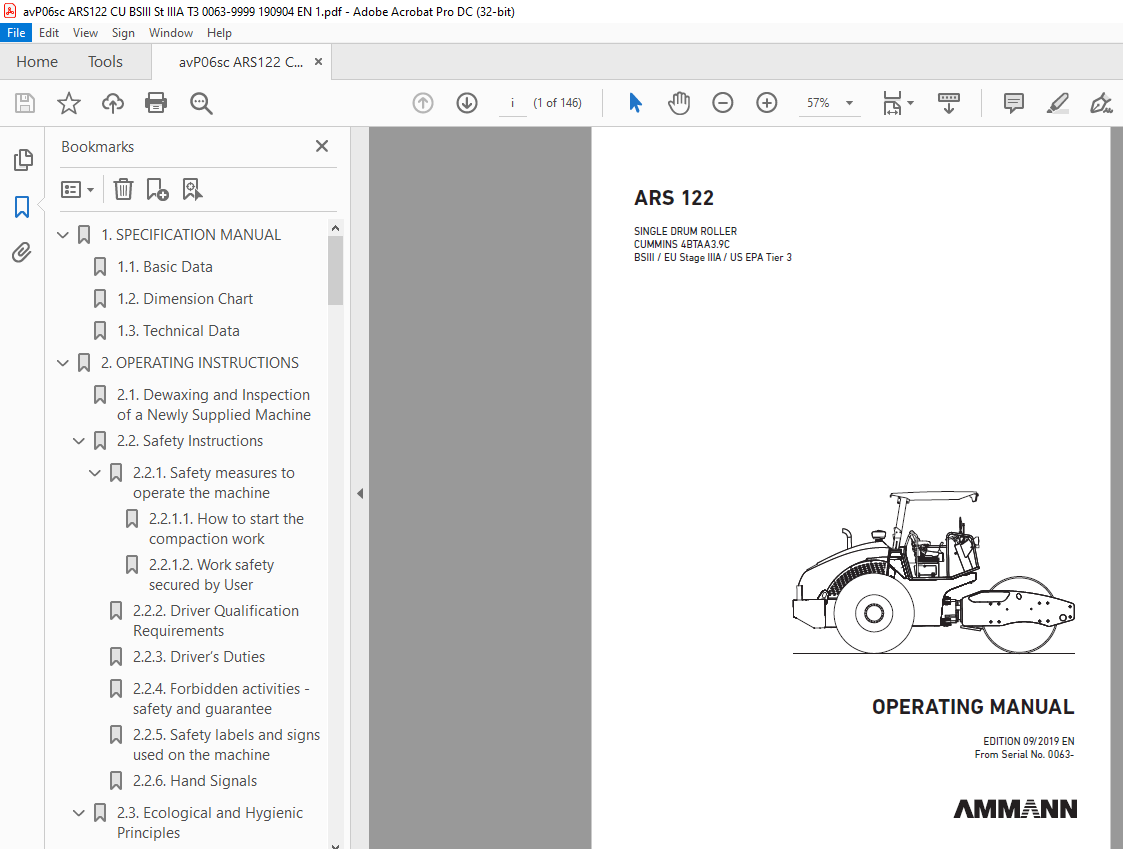Screen dimensions: 1123x849
Task: Click the zoom percentage 57% field
Action: coord(818,103)
